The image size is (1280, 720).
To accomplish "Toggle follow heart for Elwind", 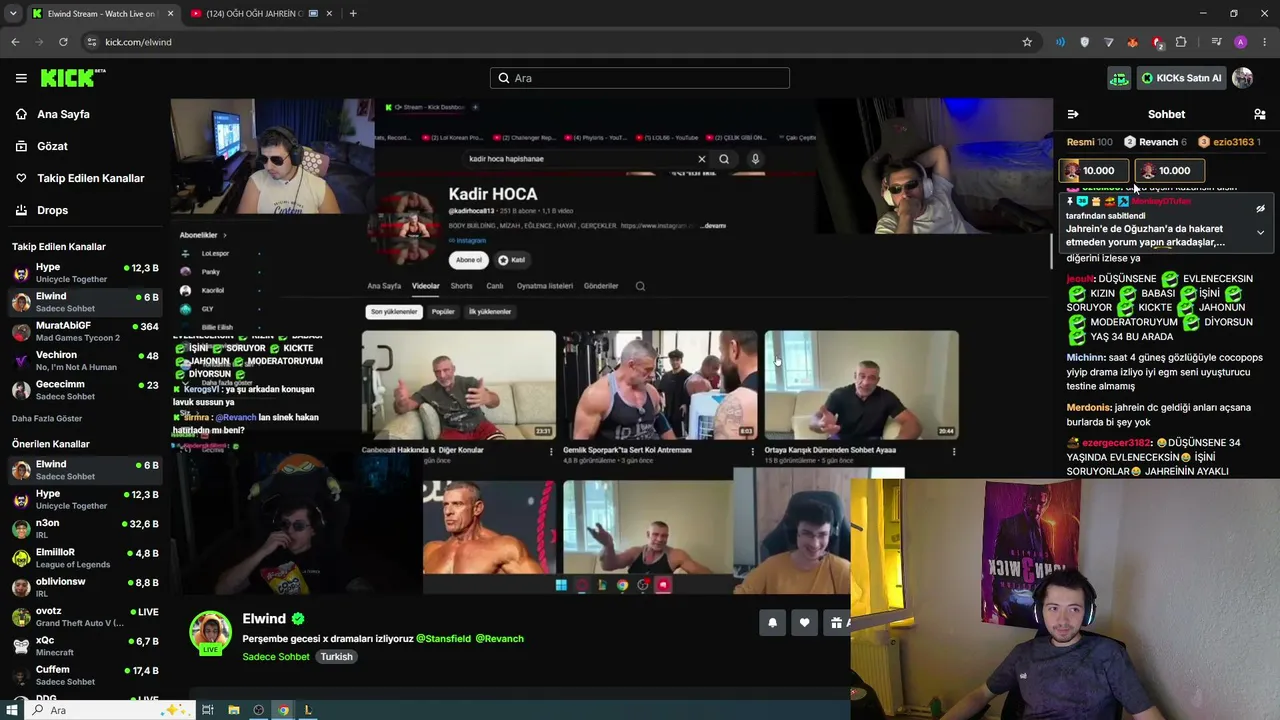I will tap(804, 623).
